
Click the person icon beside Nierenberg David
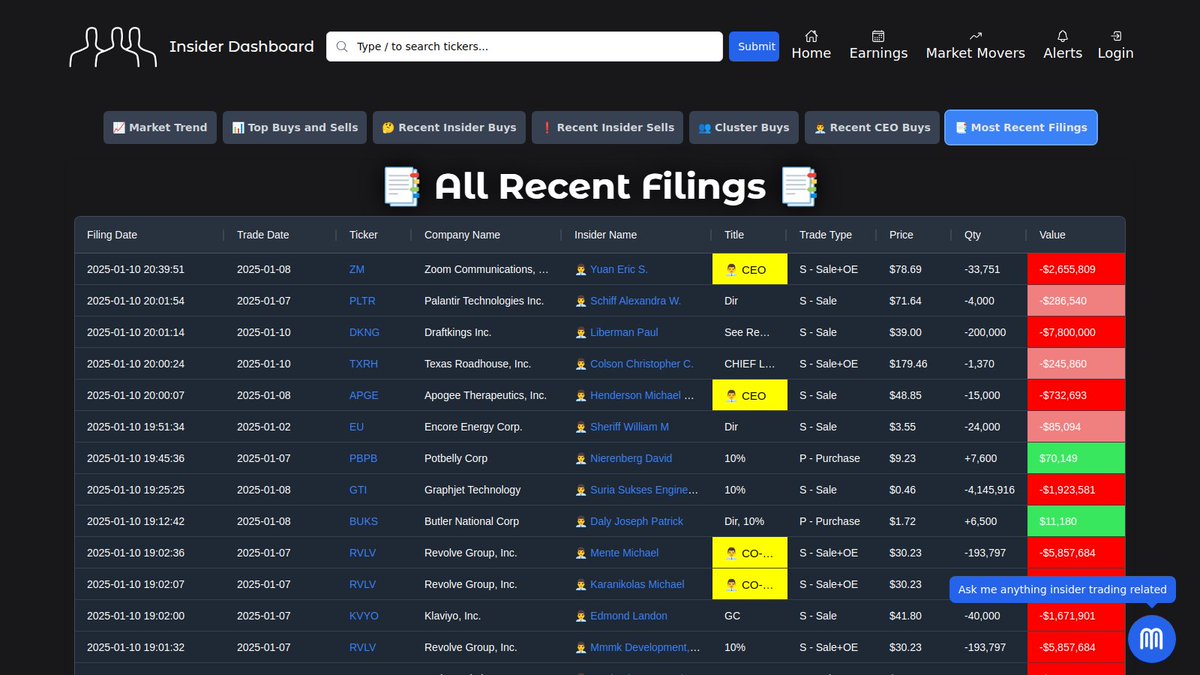pos(581,459)
